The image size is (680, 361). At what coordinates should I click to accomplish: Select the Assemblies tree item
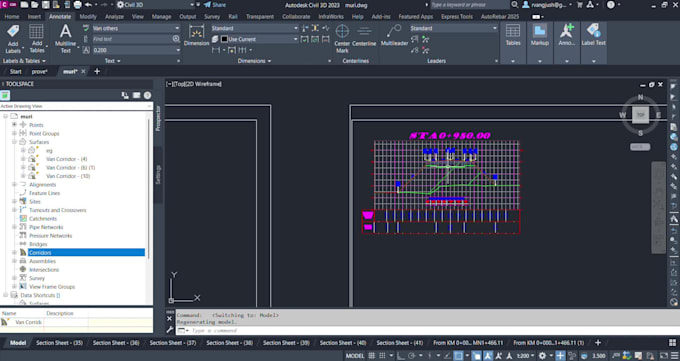pos(42,261)
